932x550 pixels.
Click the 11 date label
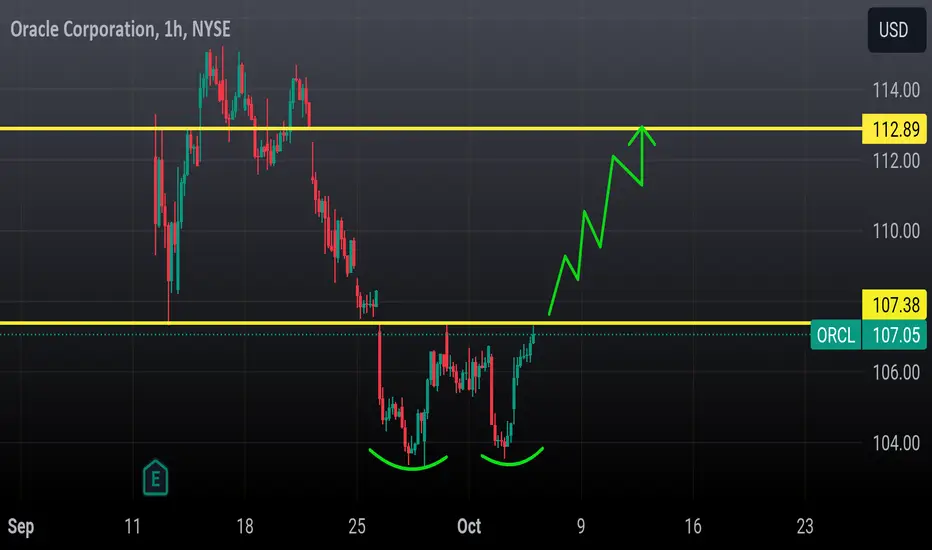click(x=133, y=526)
